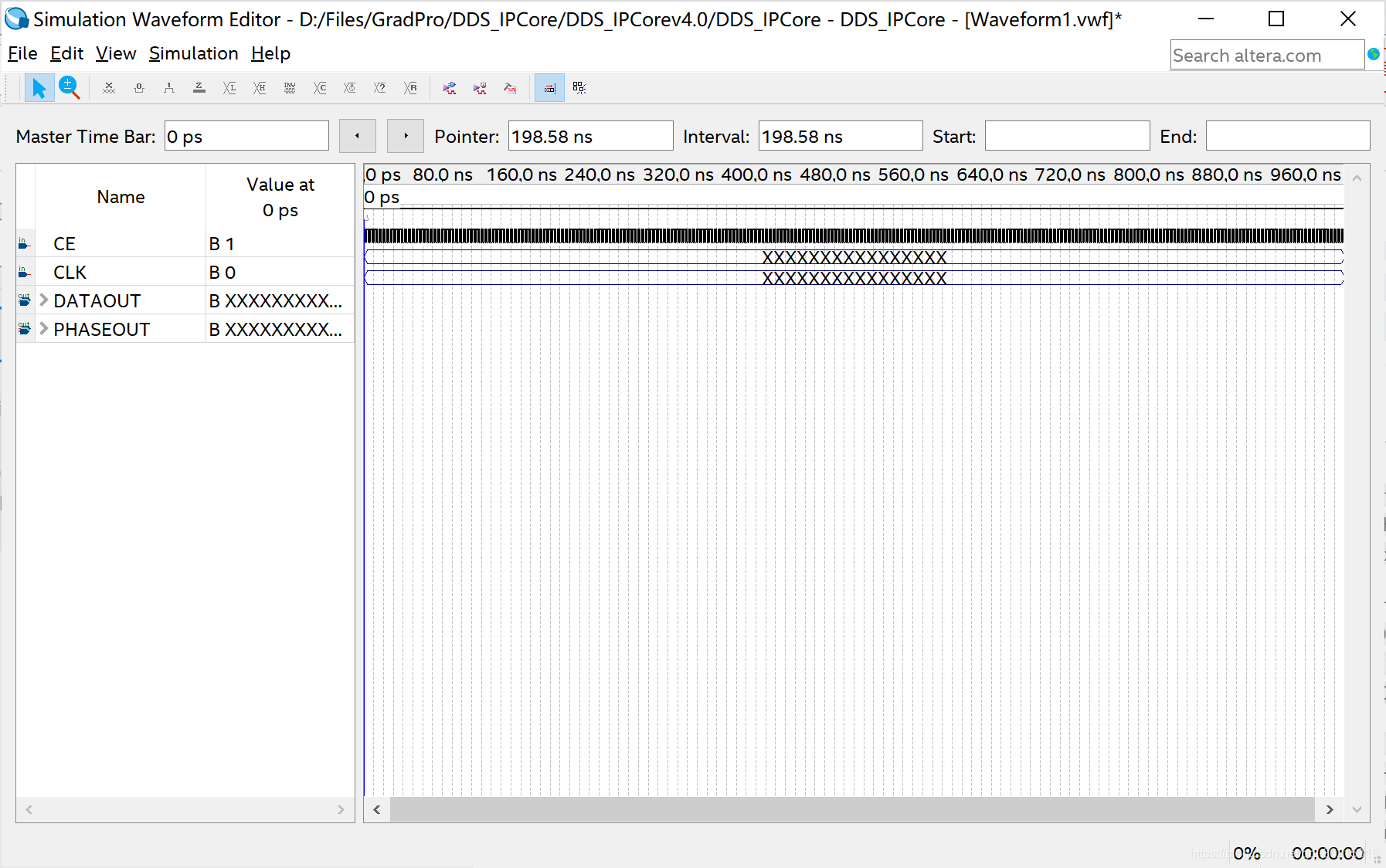
Task: Open the Random Values (XR) tool
Action: [410, 88]
